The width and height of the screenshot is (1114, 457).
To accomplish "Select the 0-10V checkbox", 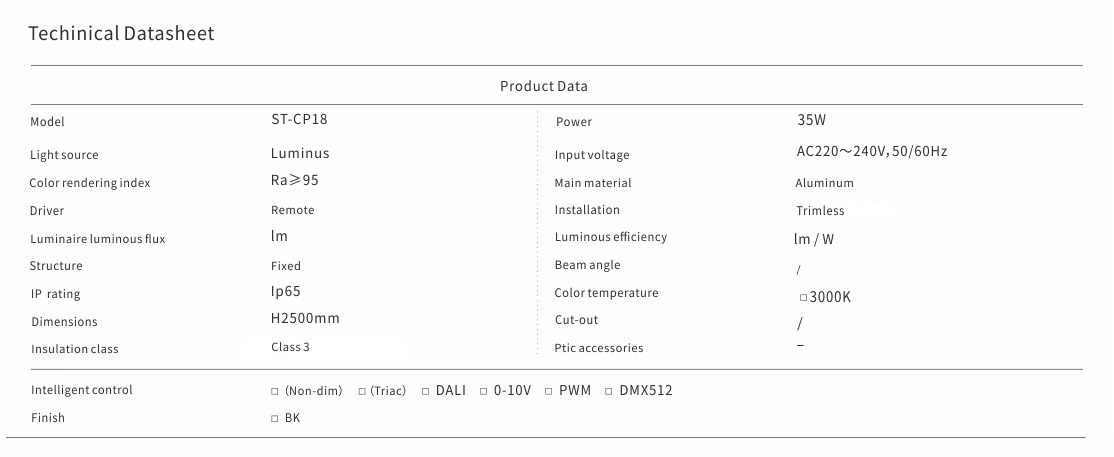I will coord(484,391).
